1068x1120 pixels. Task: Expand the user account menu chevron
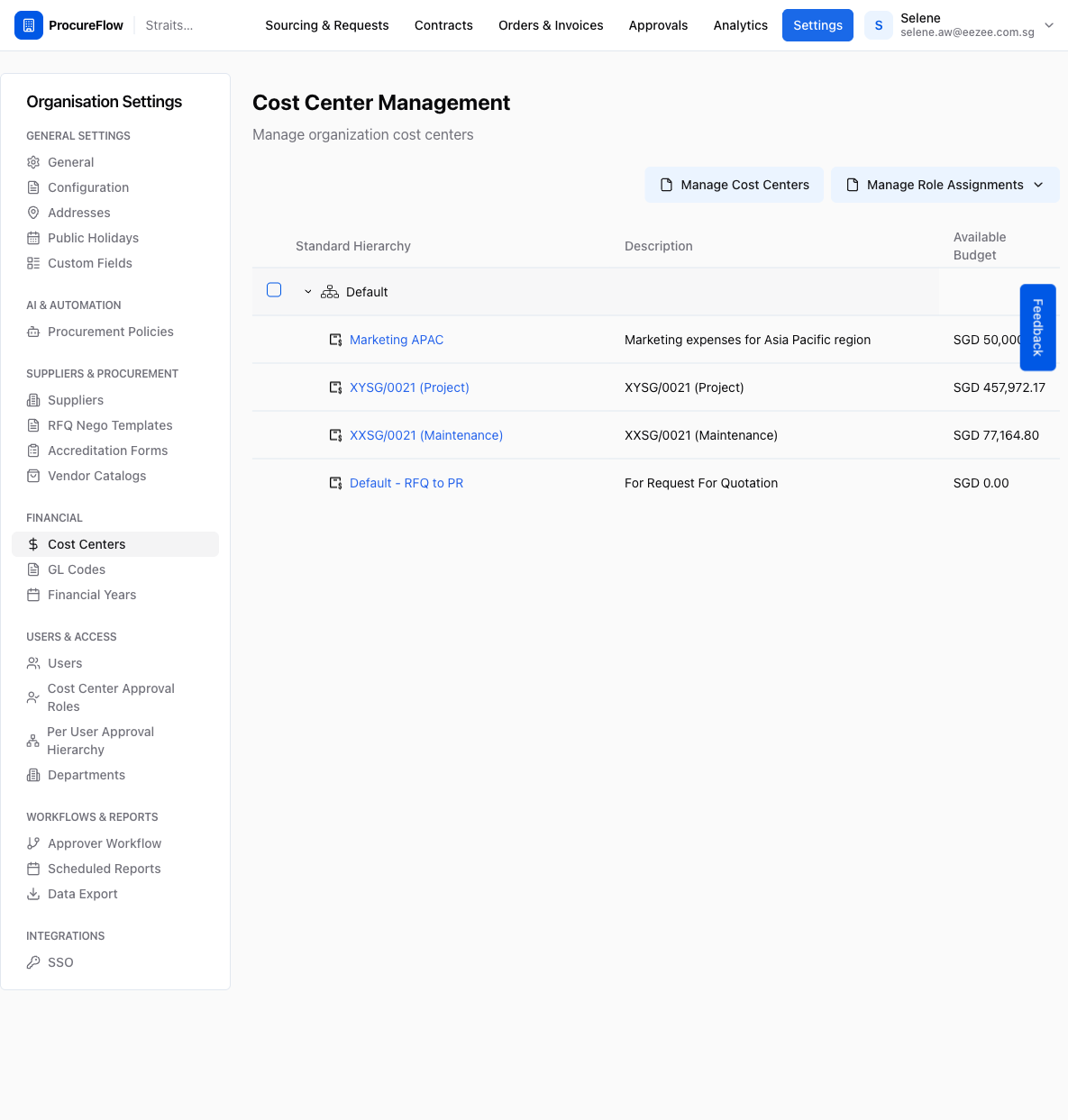click(1049, 25)
